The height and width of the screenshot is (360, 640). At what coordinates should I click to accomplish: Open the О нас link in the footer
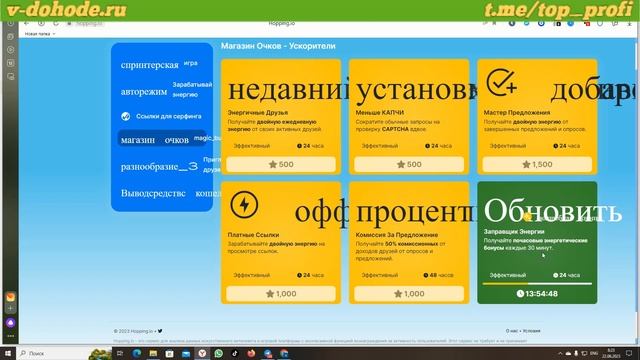point(511,331)
